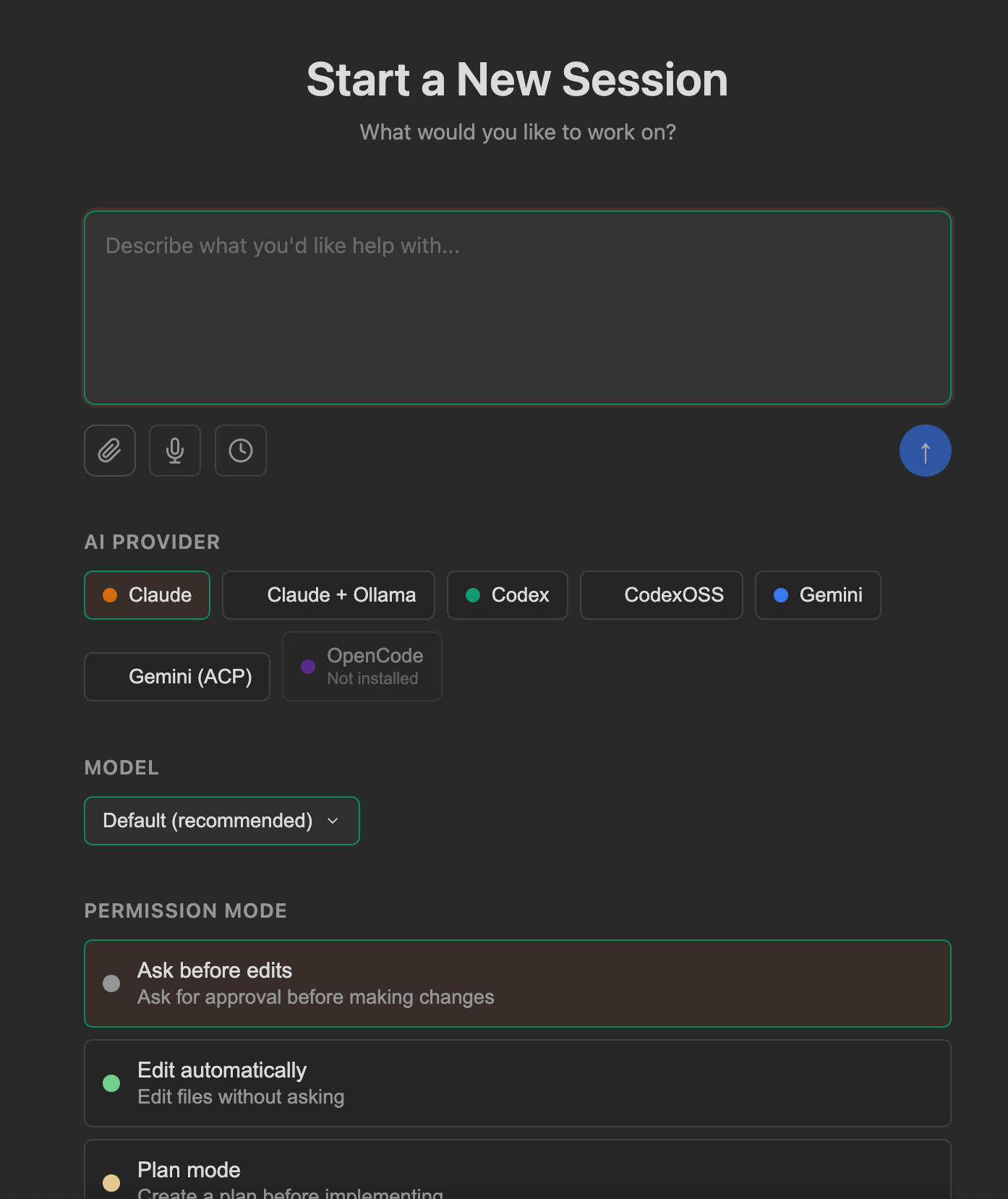Click the purple dot beside OpenCode
This screenshot has height=1199, width=1008.
(x=308, y=667)
